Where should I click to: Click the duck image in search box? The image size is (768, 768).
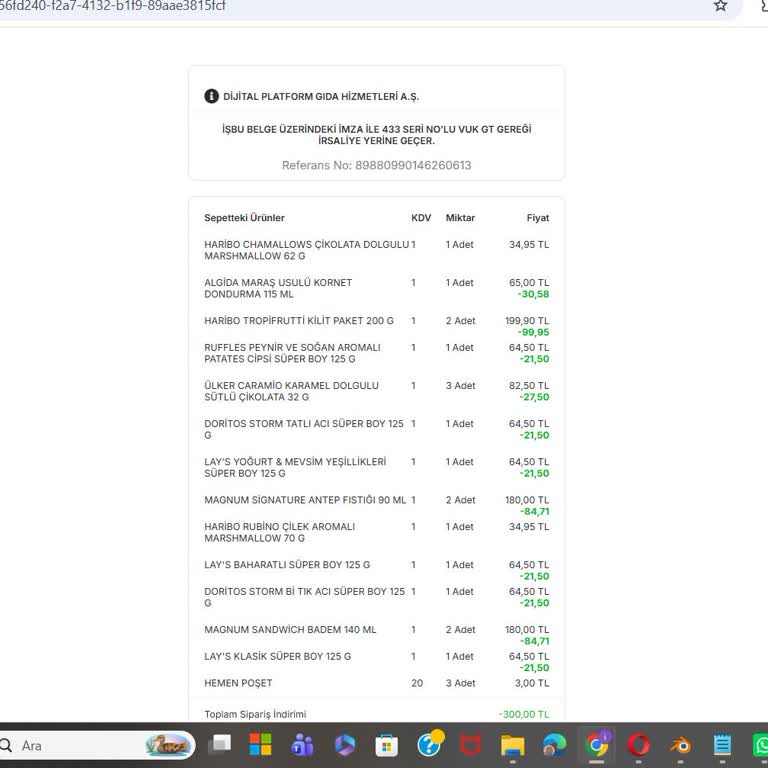coord(167,745)
